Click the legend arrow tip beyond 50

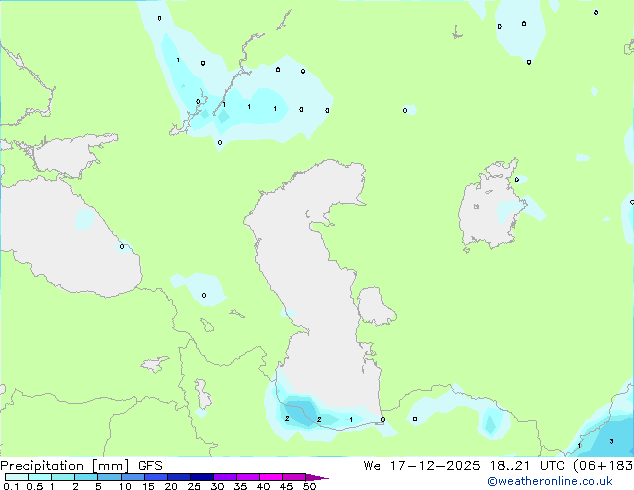pos(317,477)
